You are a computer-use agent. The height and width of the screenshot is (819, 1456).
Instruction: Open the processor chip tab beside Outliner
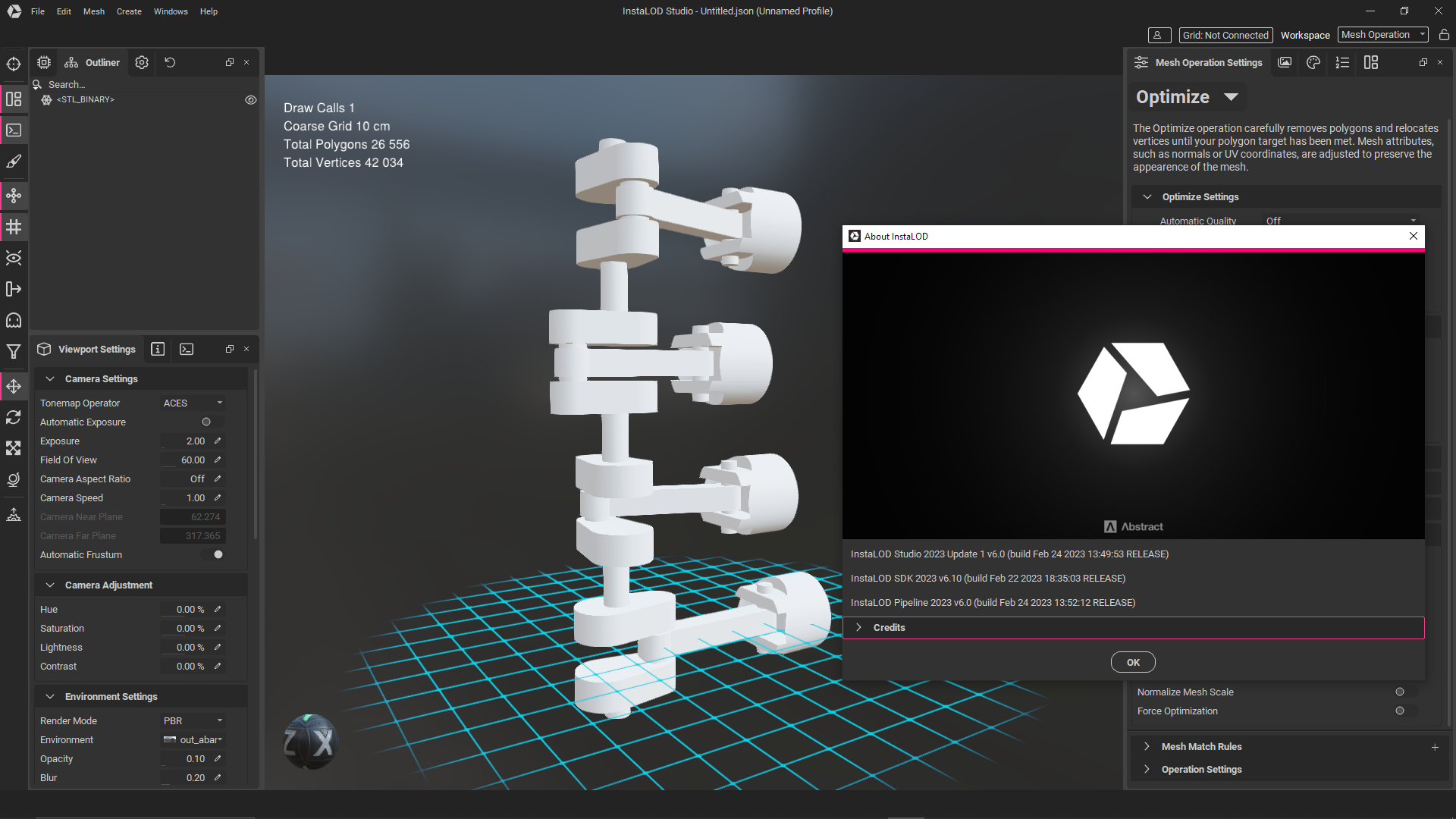pos(44,62)
